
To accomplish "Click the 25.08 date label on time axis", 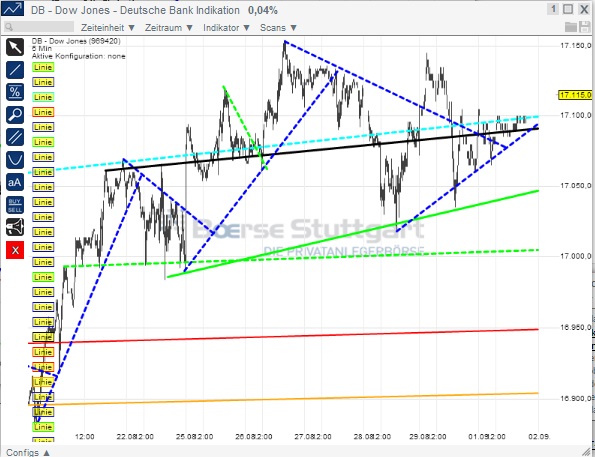I will (186, 437).
